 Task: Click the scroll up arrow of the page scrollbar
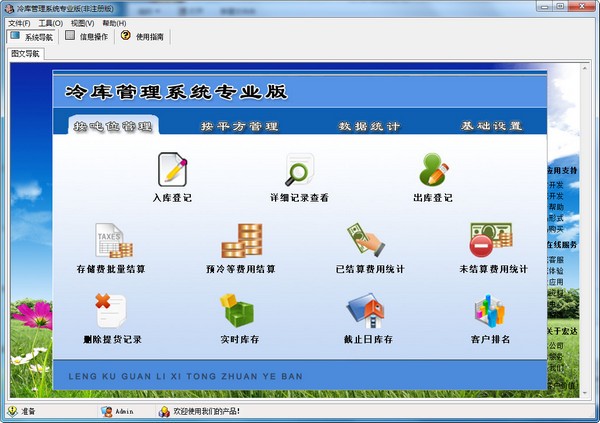tap(584, 68)
